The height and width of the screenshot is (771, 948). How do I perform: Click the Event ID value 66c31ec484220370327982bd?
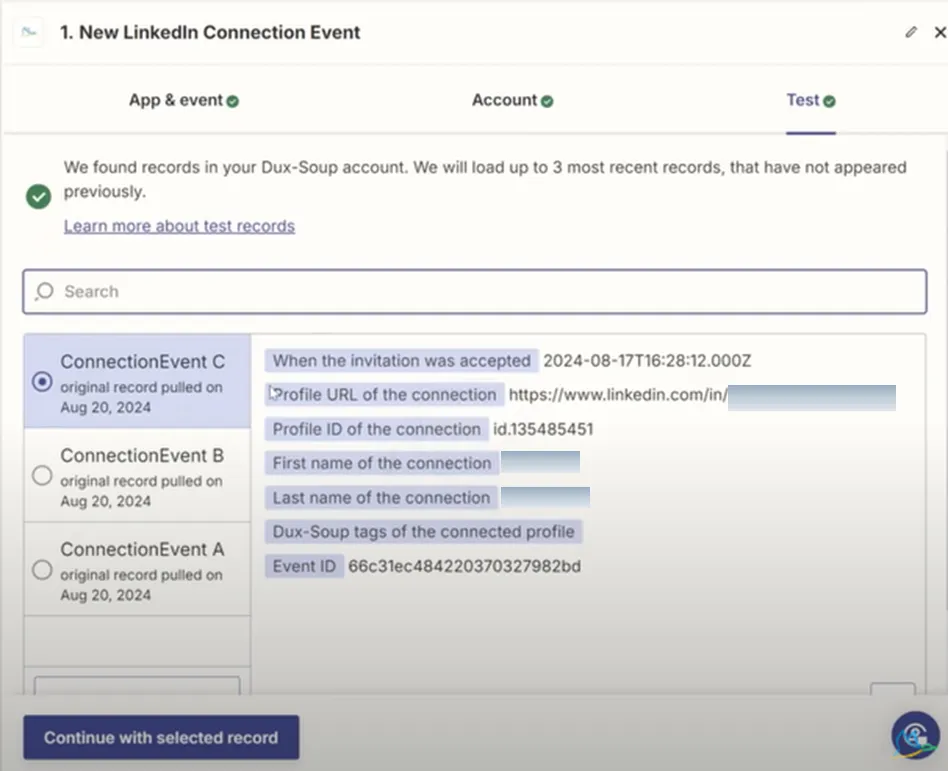click(x=464, y=567)
